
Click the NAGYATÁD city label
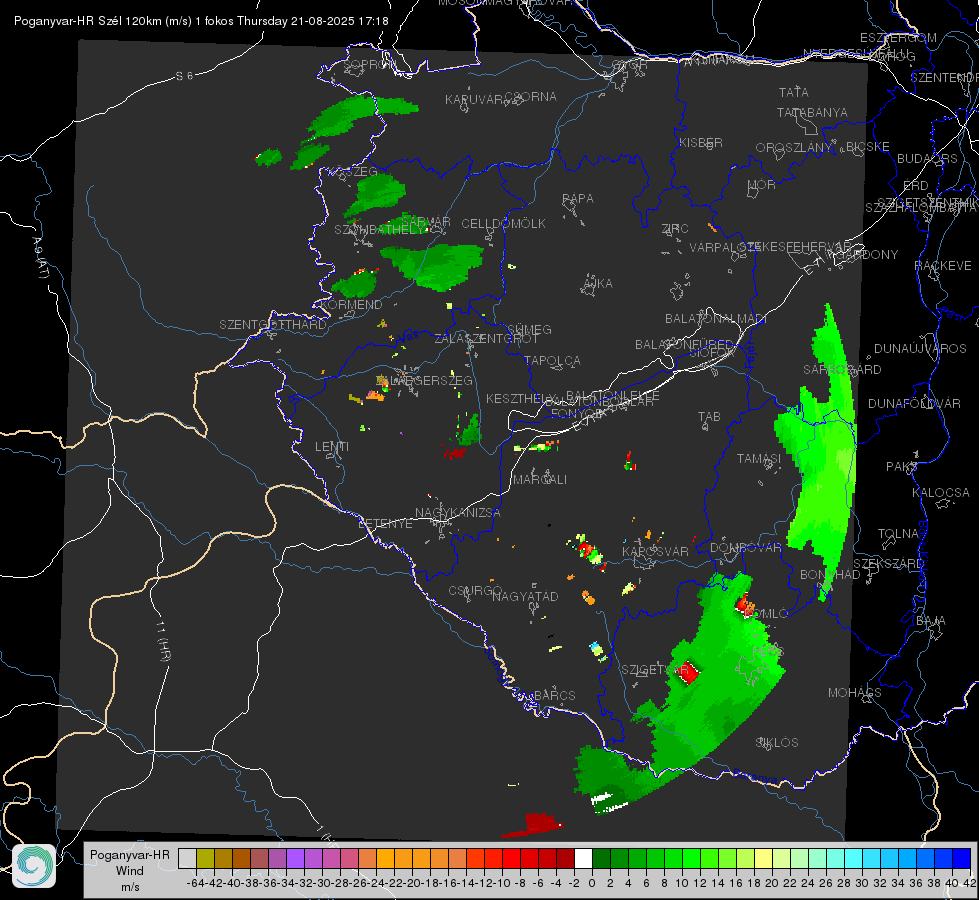[x=525, y=596]
